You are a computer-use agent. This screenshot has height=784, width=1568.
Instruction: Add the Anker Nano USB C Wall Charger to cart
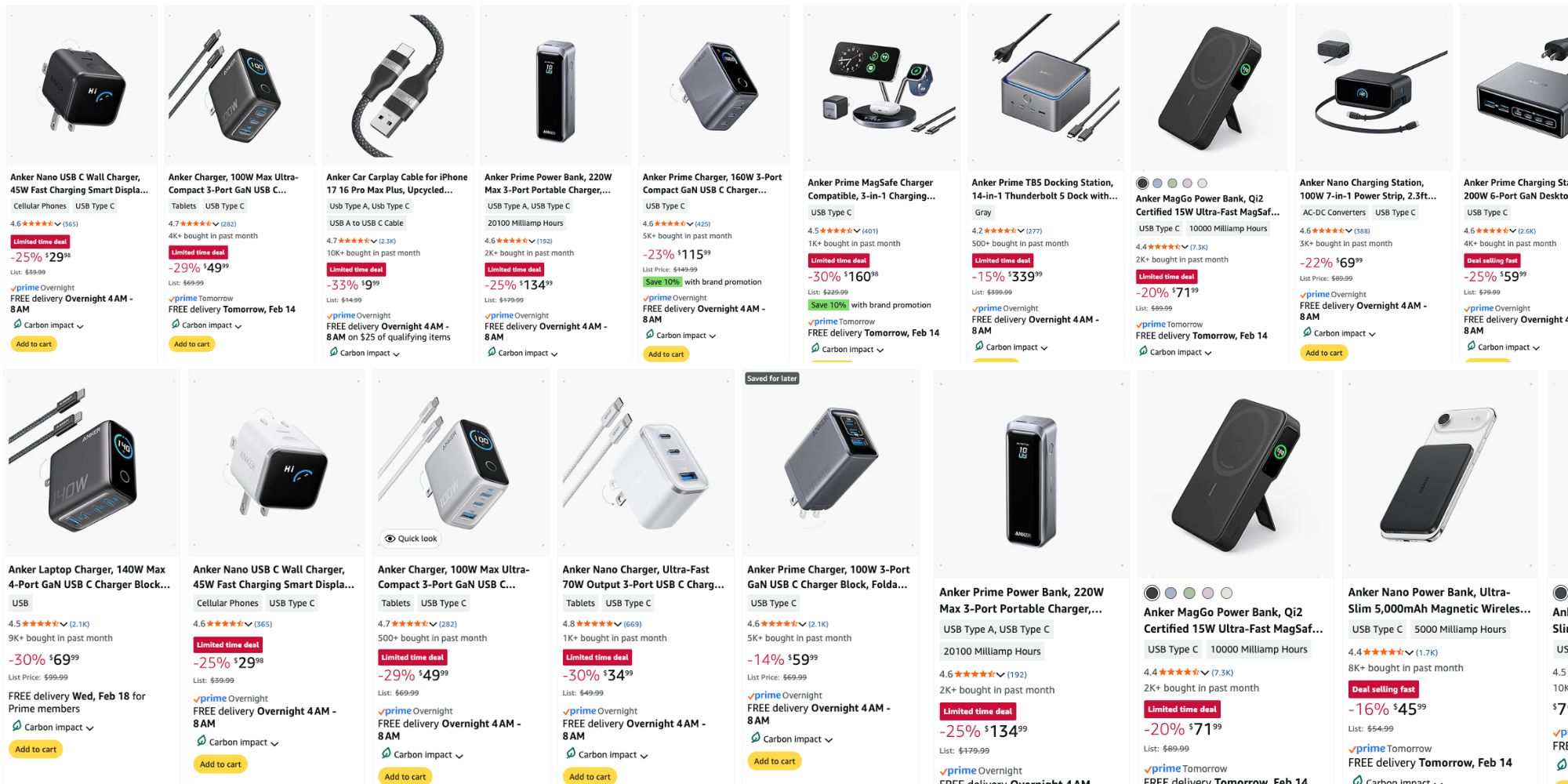(x=34, y=343)
